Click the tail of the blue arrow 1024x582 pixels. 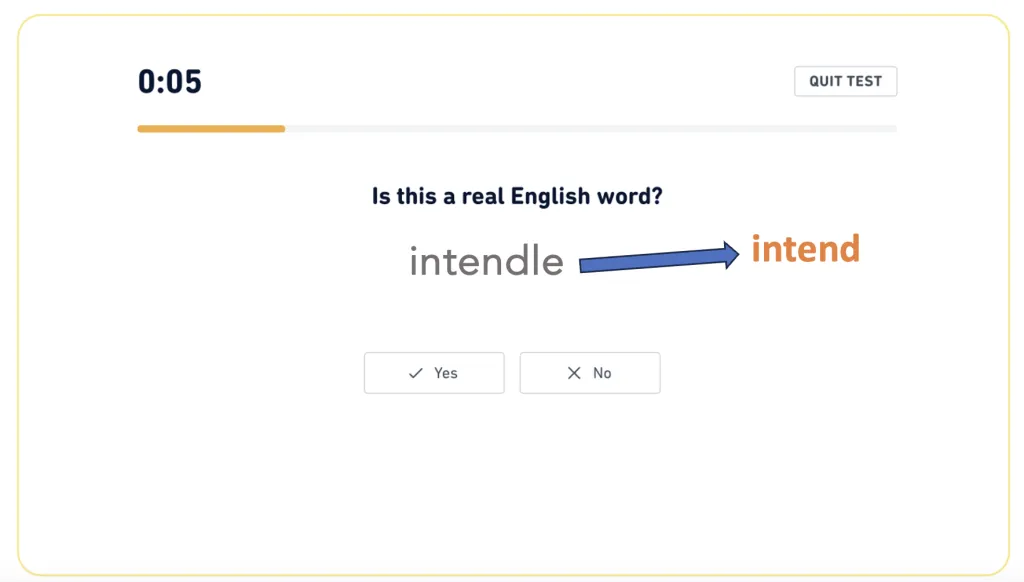(585, 265)
